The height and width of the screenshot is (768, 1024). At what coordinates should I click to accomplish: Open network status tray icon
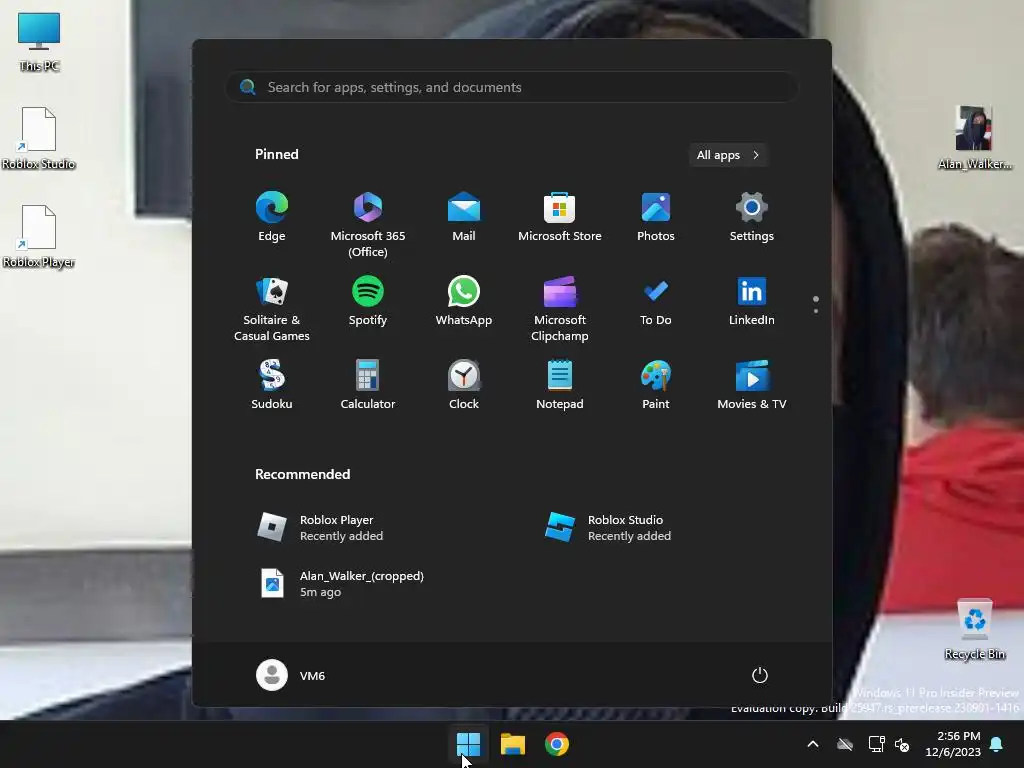[x=876, y=744]
